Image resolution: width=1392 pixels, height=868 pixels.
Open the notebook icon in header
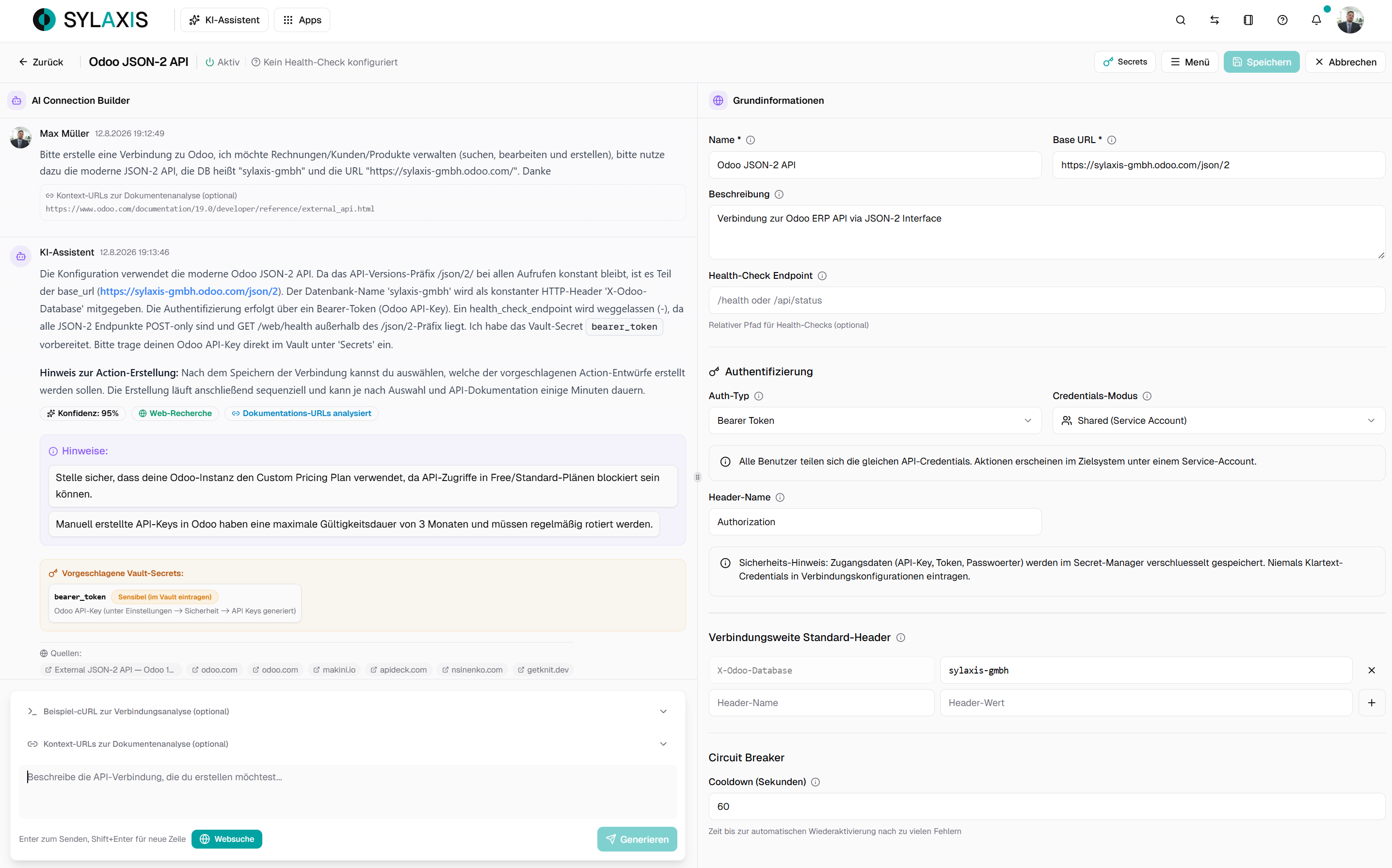(1248, 20)
